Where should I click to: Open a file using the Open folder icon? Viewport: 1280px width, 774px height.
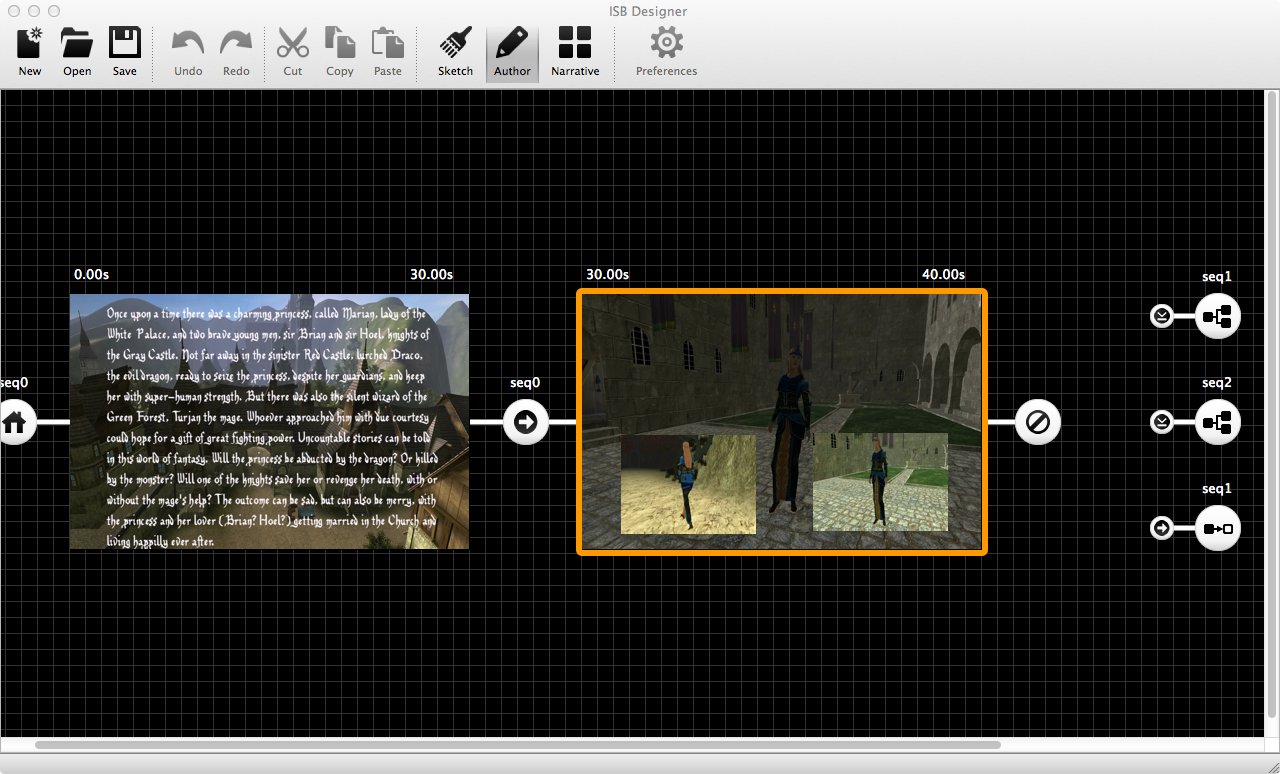[x=77, y=52]
